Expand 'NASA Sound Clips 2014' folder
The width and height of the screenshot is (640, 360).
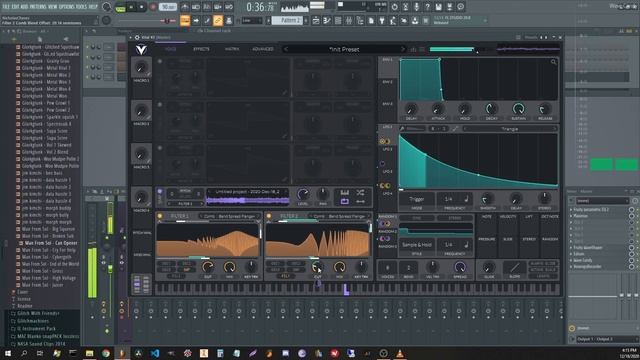41,344
